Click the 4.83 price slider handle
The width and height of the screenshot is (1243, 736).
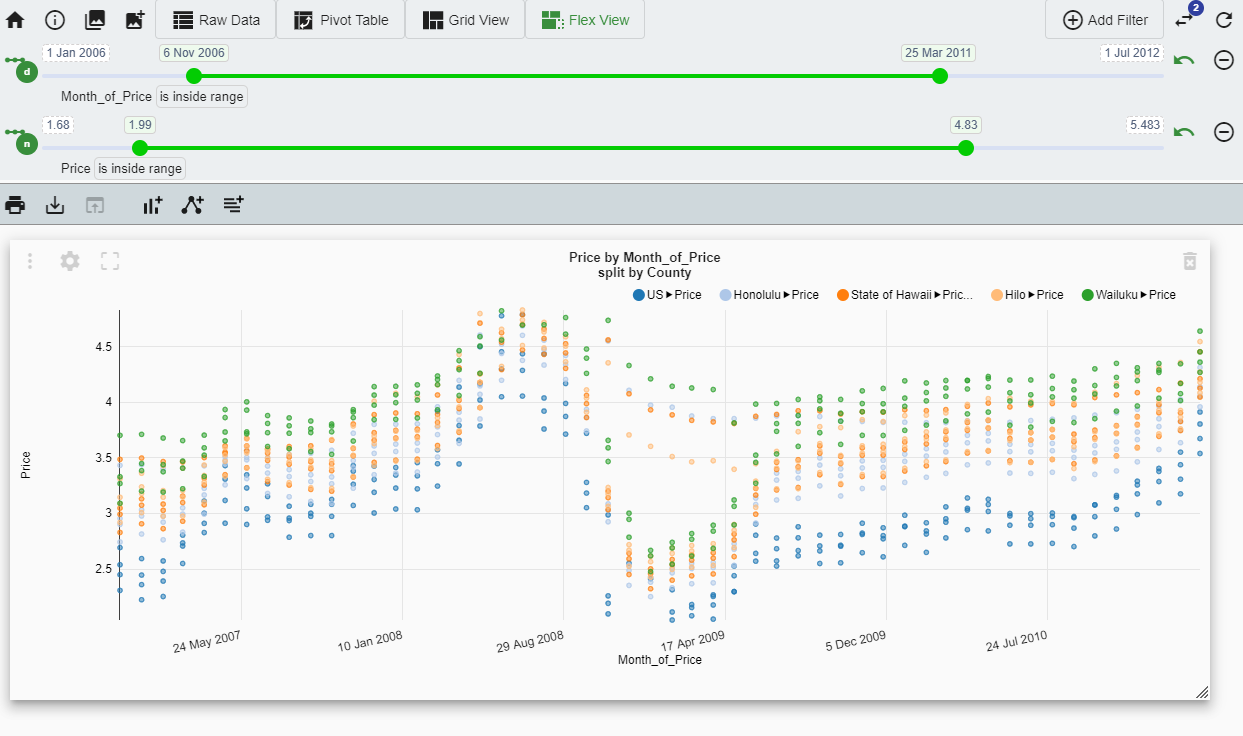(965, 148)
